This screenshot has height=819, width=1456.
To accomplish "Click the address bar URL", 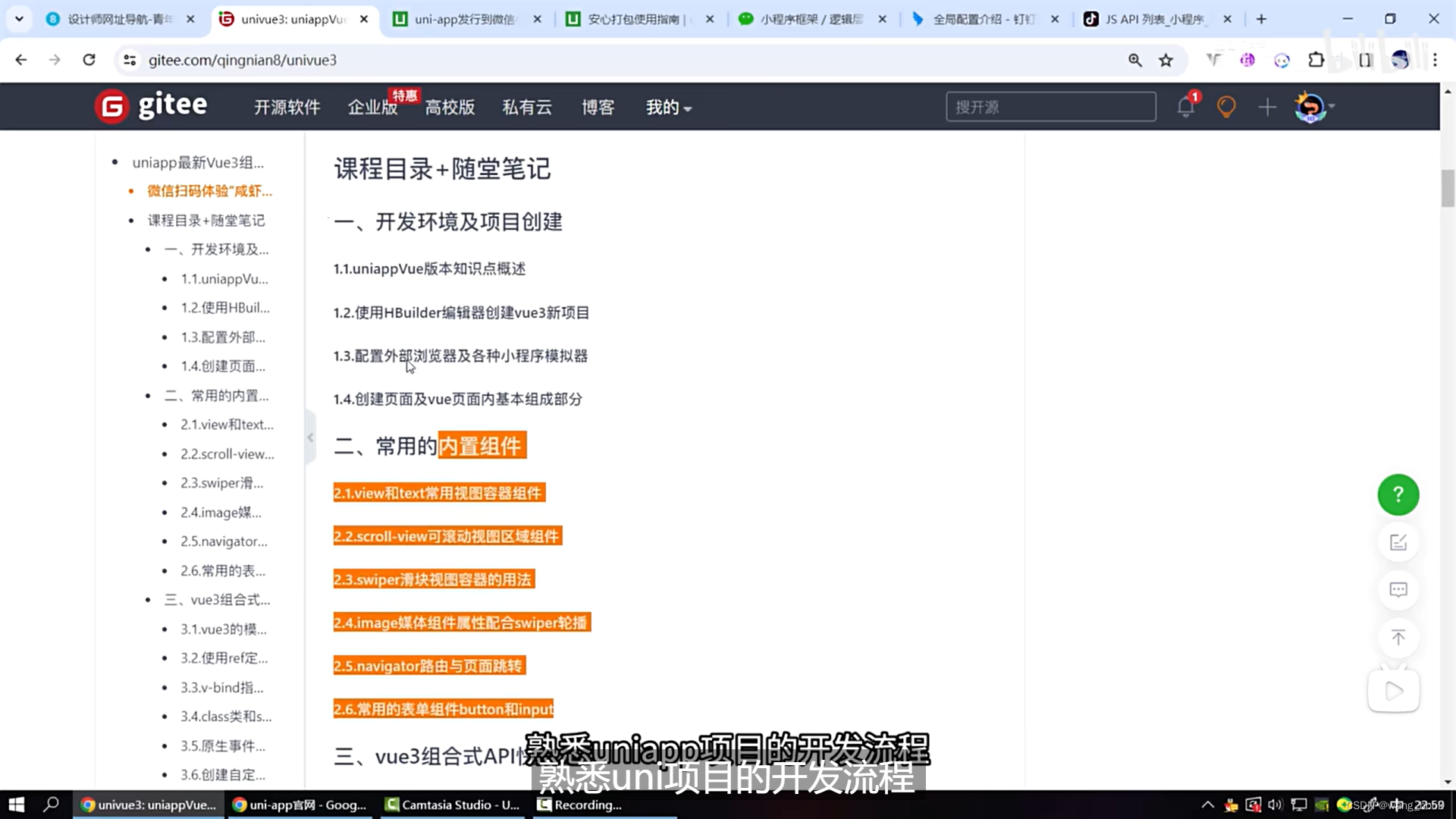I will [242, 60].
